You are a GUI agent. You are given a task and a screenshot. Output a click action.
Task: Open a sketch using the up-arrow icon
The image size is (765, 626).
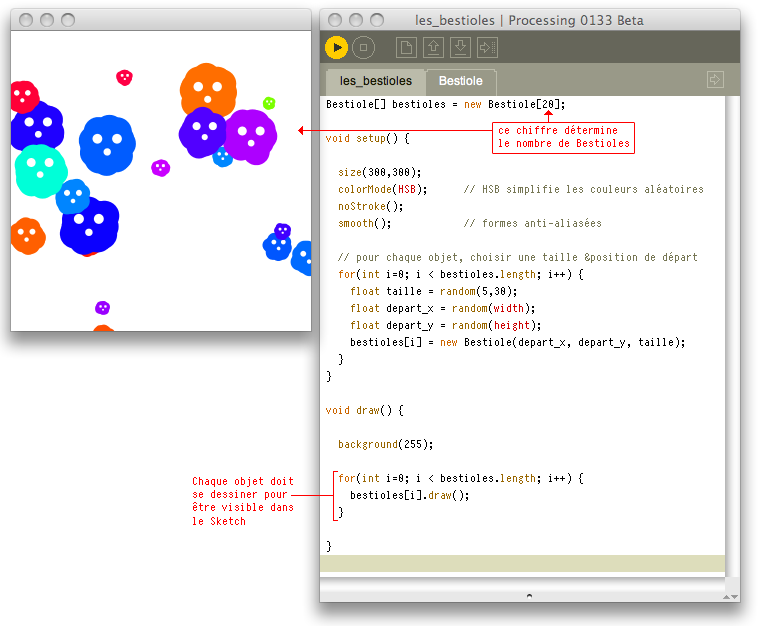coord(433,47)
